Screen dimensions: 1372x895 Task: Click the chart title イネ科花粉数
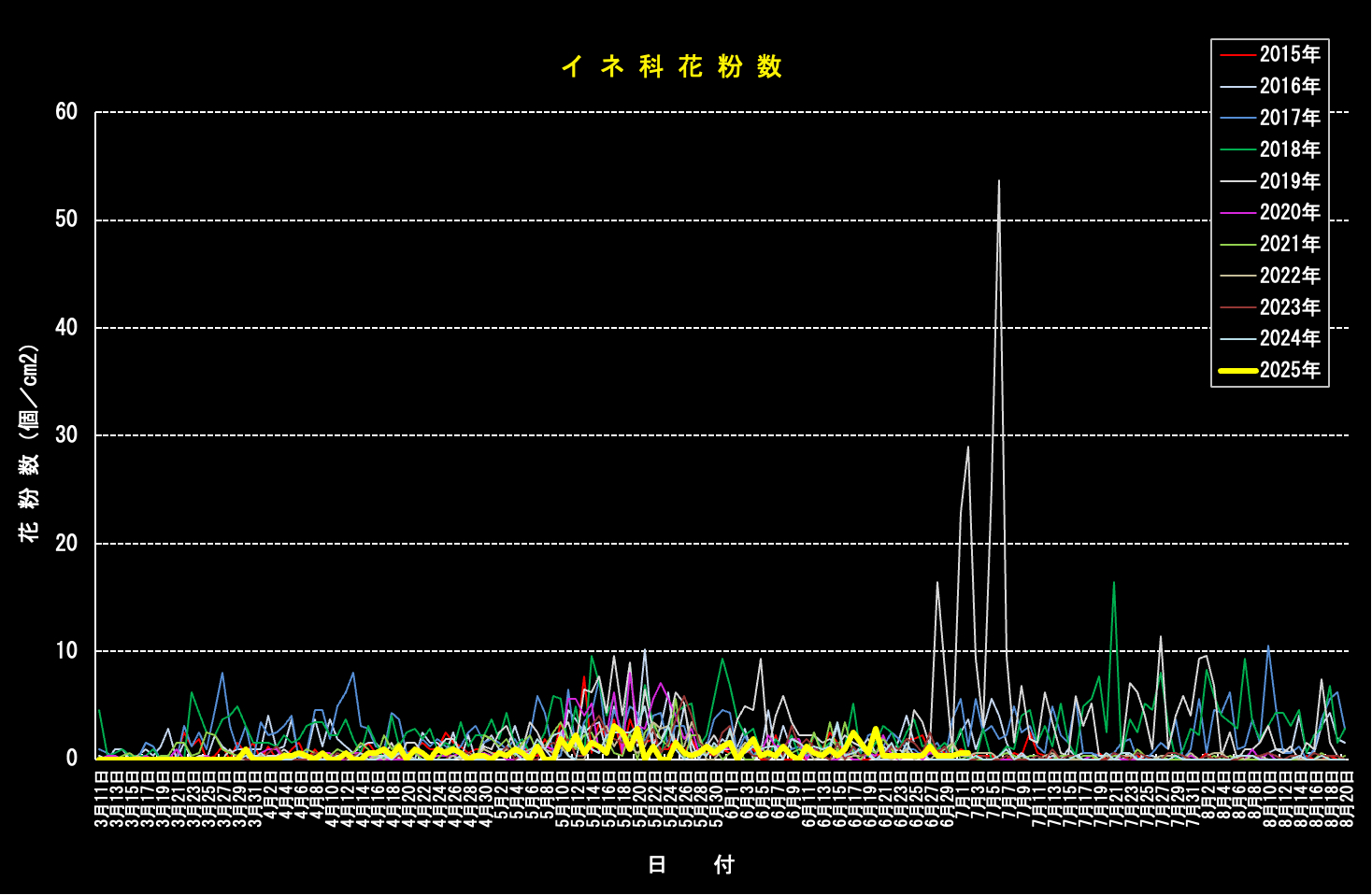[671, 66]
